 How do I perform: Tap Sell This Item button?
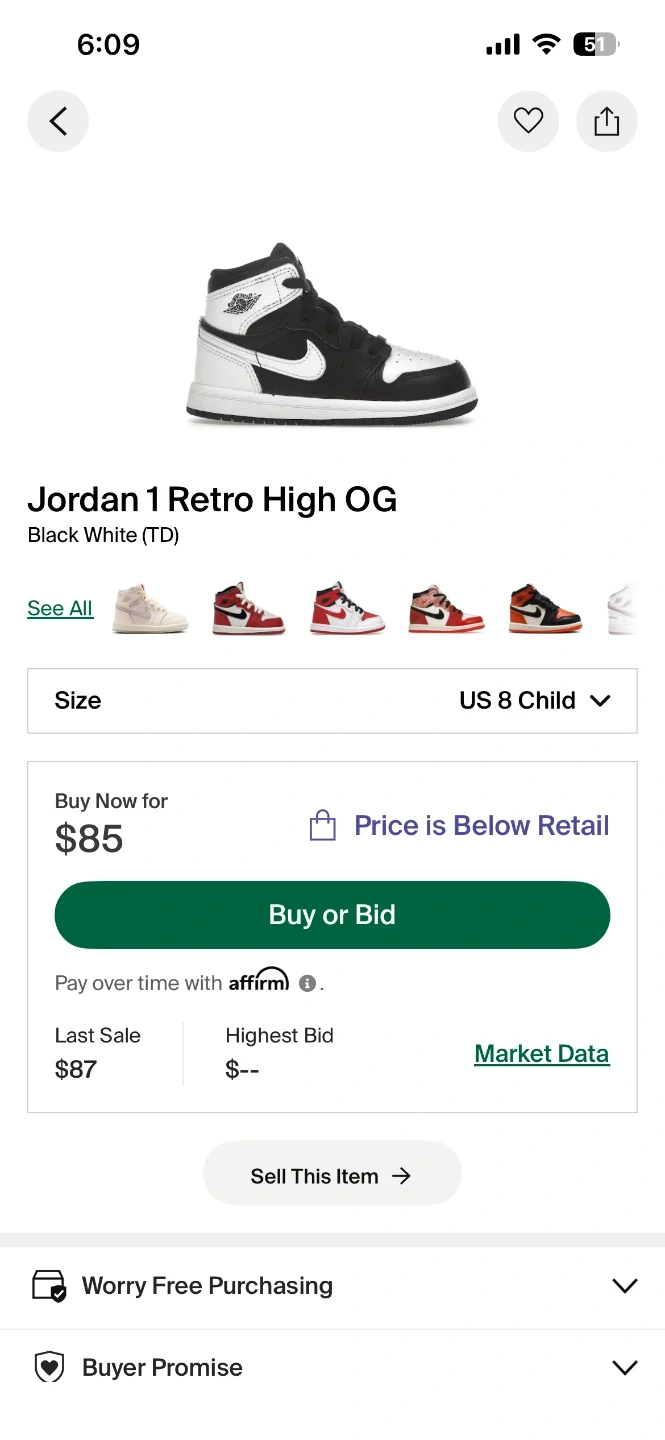pyautogui.click(x=332, y=1176)
